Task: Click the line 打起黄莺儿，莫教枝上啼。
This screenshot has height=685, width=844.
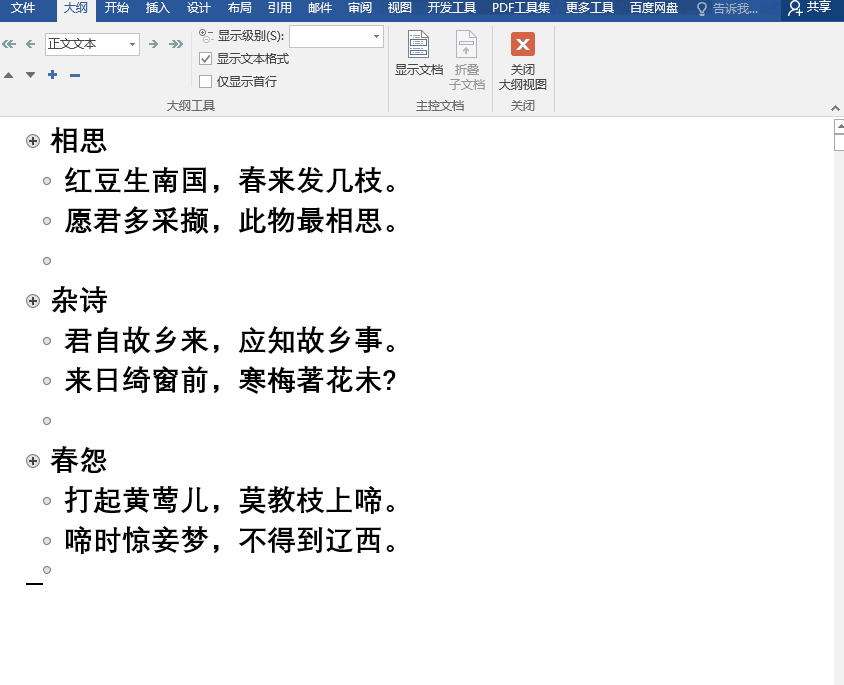Action: click(x=231, y=500)
